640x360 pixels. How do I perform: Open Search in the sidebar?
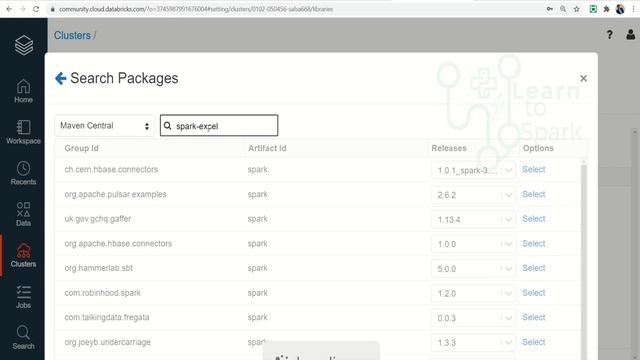23,338
